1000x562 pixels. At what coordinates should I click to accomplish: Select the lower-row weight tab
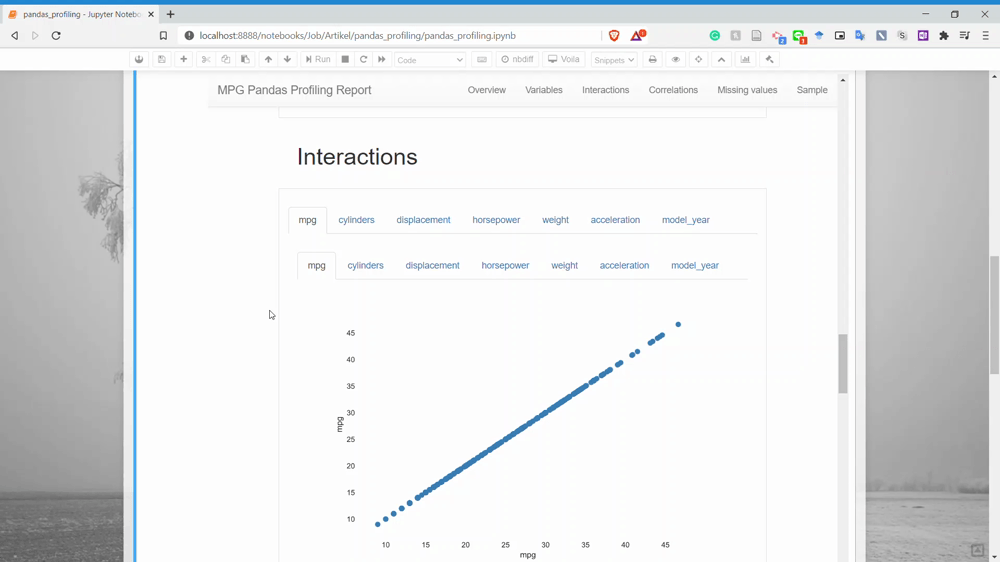click(564, 265)
